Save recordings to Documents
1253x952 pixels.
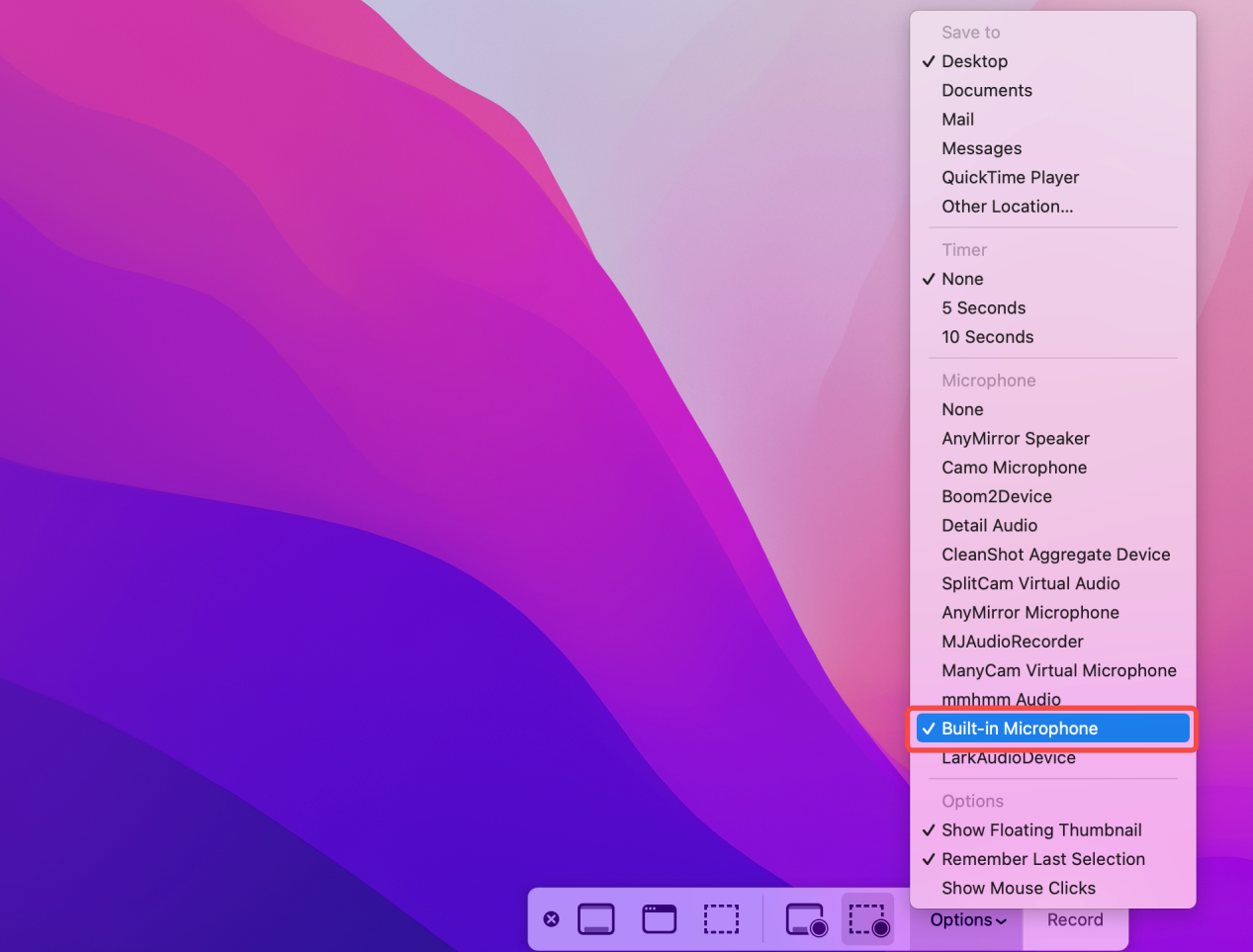click(986, 91)
